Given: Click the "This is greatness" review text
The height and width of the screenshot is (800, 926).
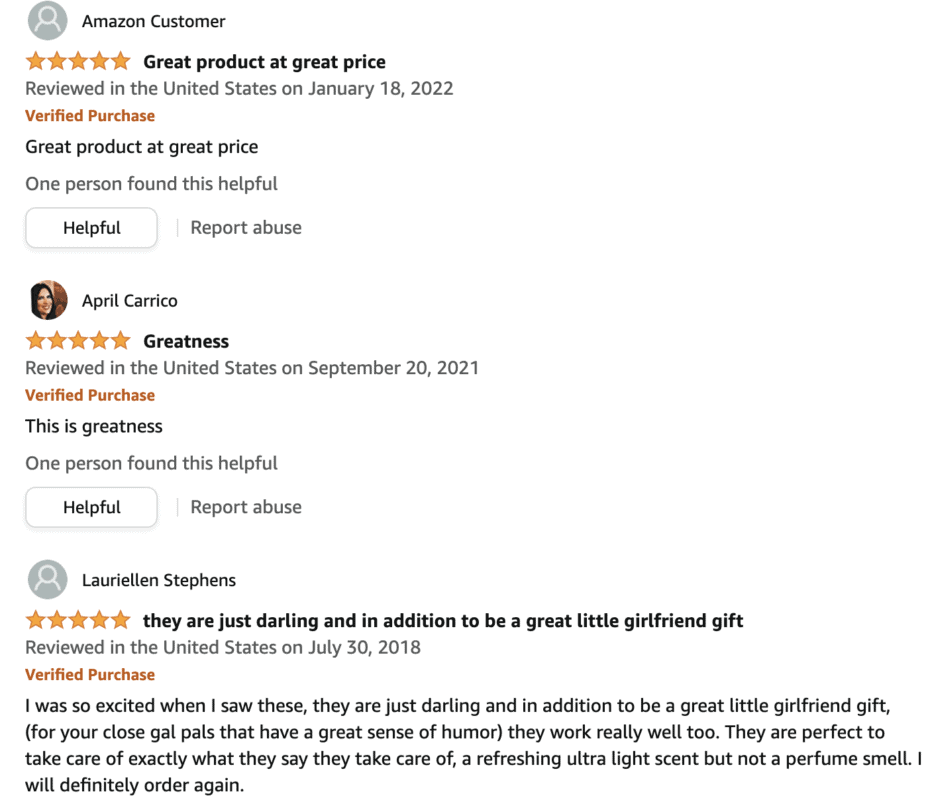Looking at the screenshot, I should (94, 426).
